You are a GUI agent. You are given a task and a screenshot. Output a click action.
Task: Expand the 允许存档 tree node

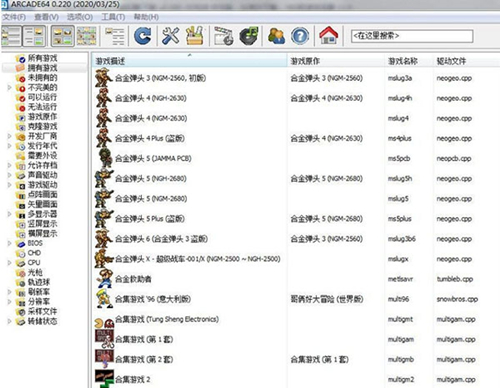(9, 165)
